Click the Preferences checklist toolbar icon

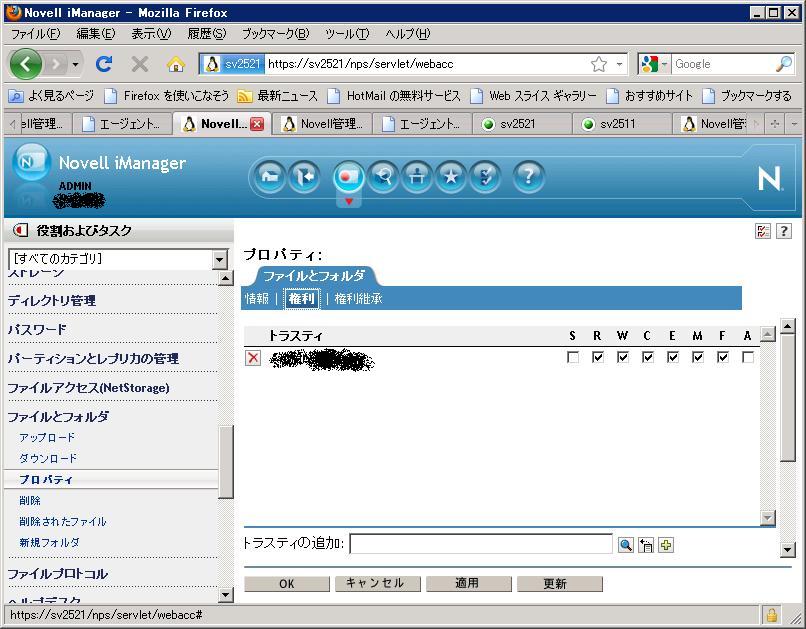485,177
